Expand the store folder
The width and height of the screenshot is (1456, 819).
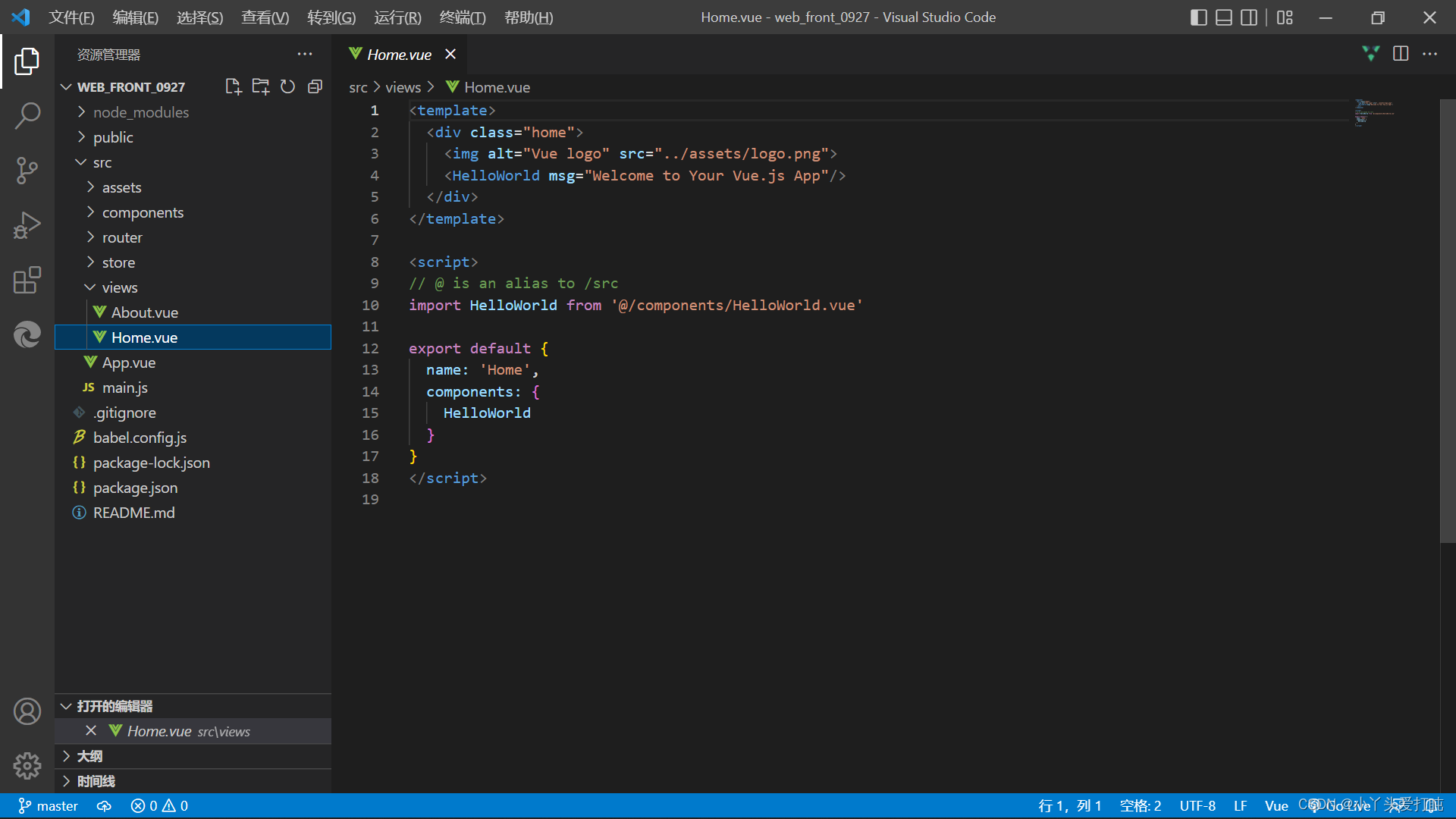point(90,262)
